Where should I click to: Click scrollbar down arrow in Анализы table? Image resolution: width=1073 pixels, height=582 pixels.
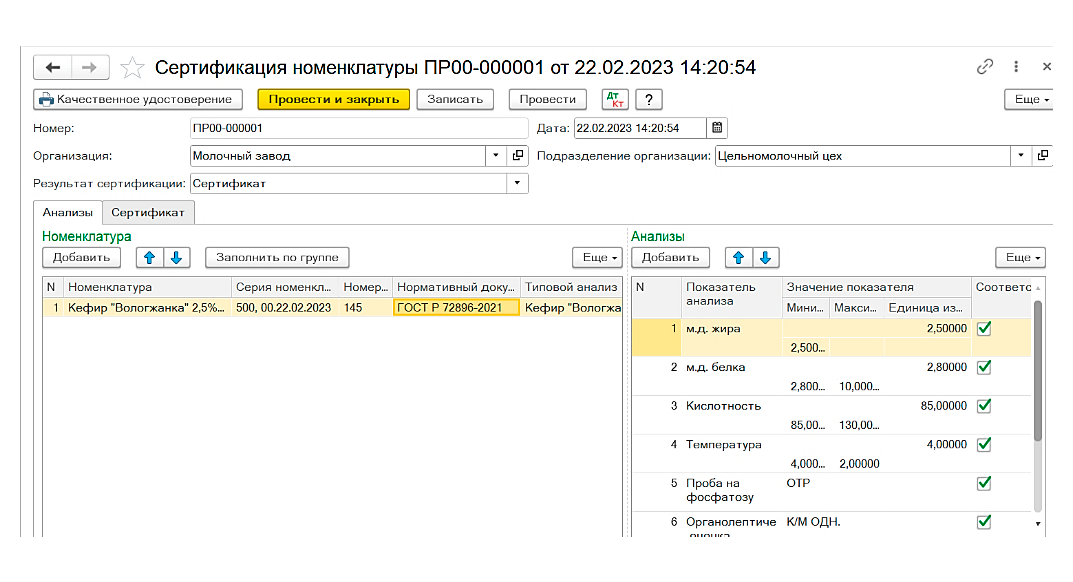[x=1037, y=524]
